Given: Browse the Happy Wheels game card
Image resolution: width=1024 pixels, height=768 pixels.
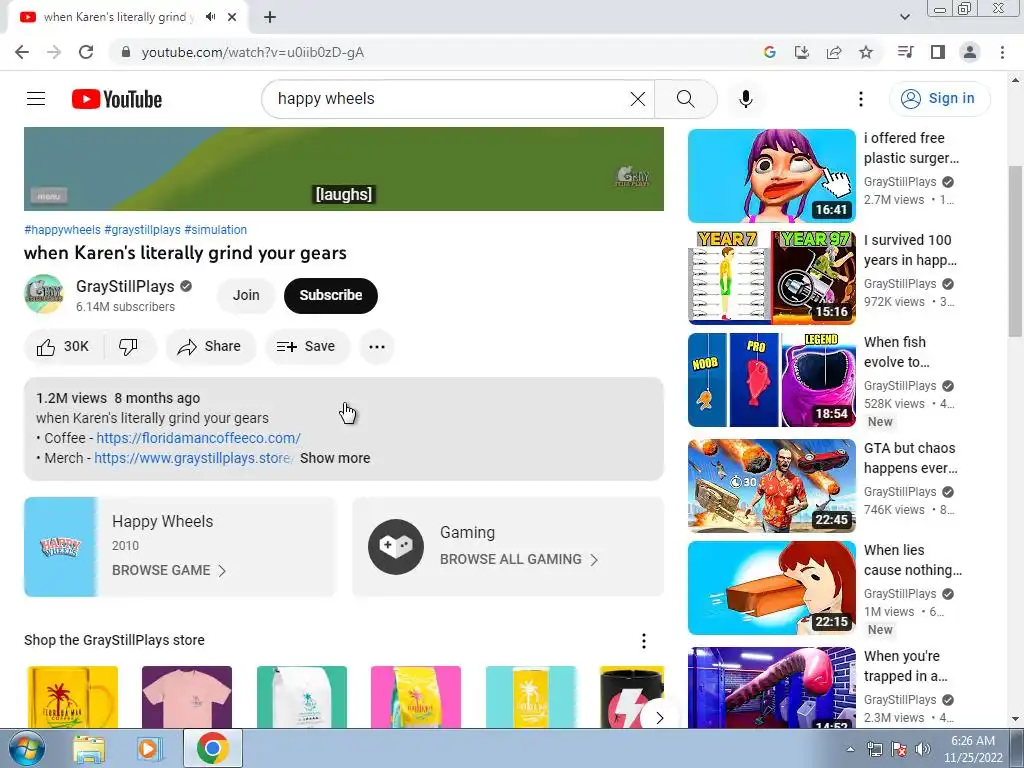Looking at the screenshot, I should (180, 547).
